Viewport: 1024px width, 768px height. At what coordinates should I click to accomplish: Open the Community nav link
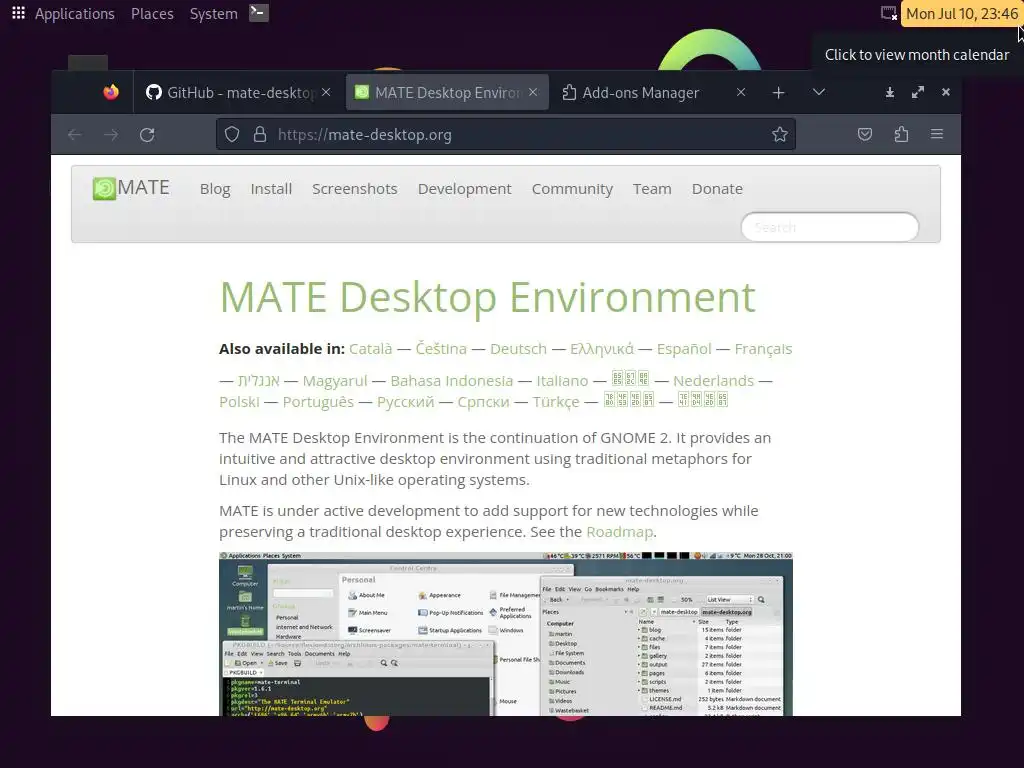coord(572,189)
